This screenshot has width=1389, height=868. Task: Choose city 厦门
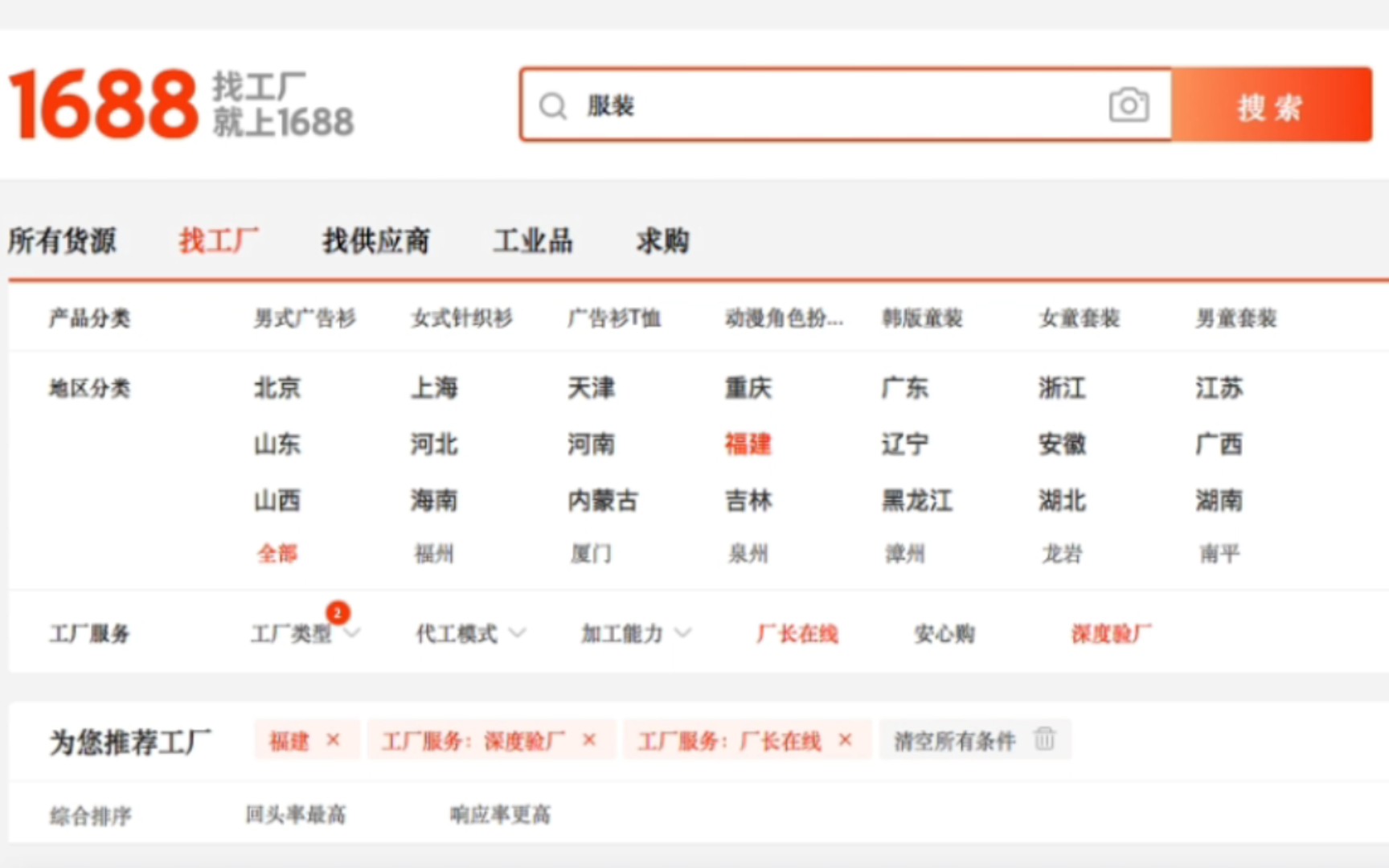pyautogui.click(x=592, y=554)
